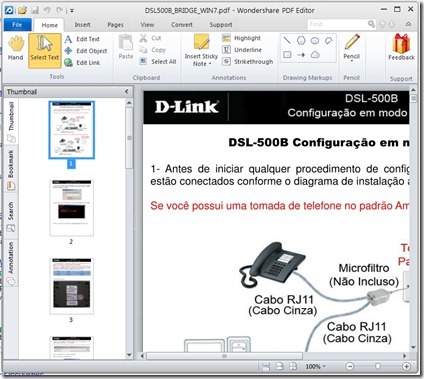This screenshot has width=424, height=379.
Task: Click the Redo quick access icon
Action: point(59,10)
